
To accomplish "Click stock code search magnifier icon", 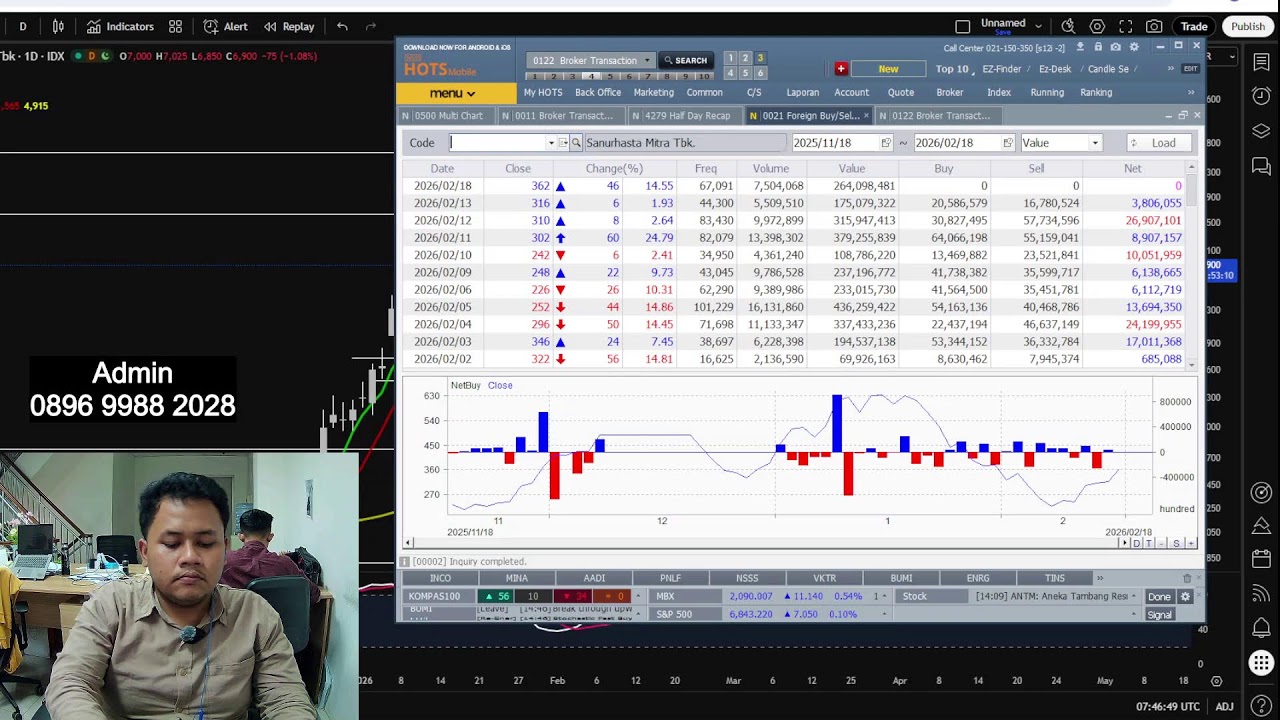I will pyautogui.click(x=576, y=143).
